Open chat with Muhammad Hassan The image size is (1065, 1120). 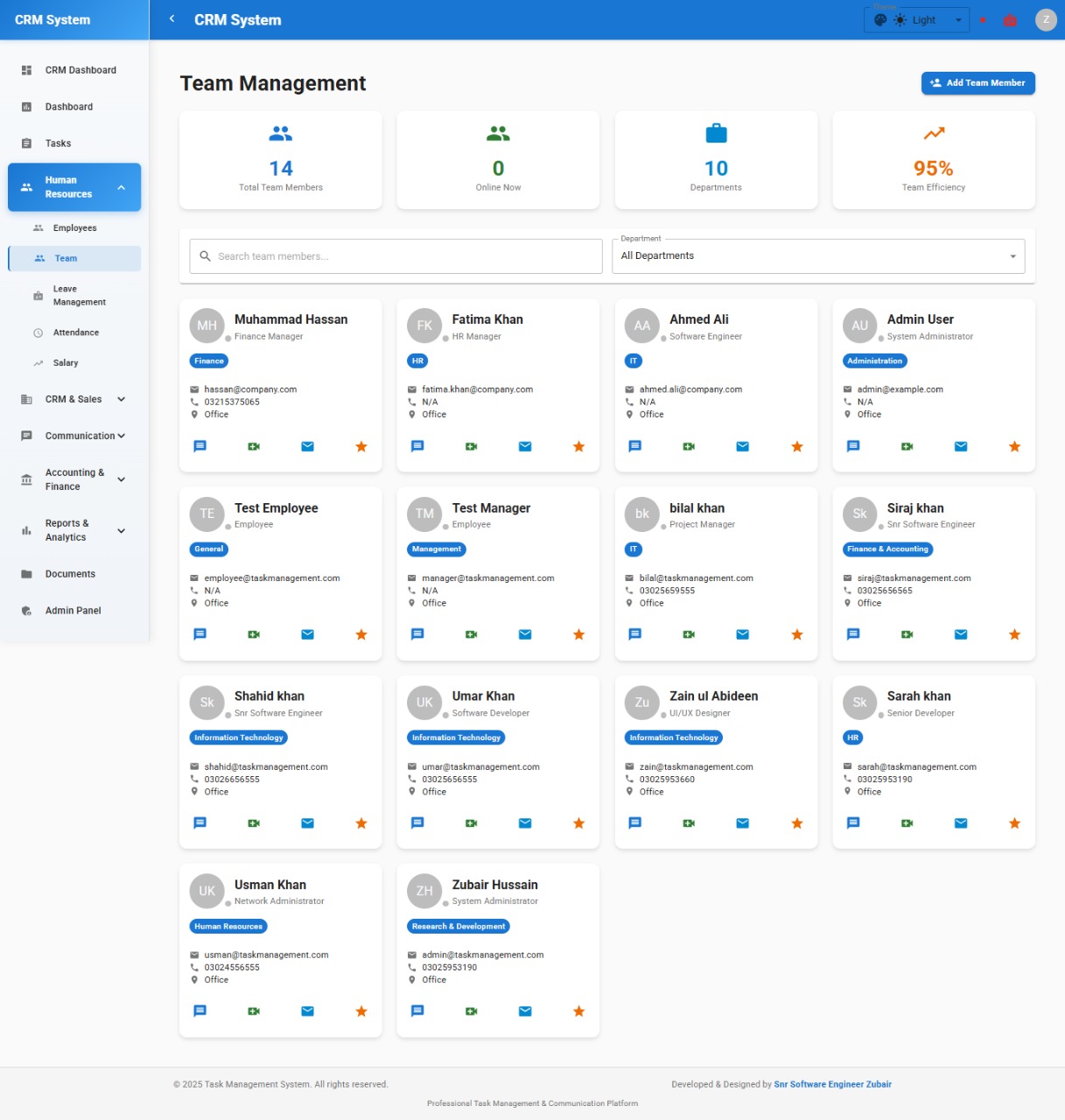(x=200, y=446)
